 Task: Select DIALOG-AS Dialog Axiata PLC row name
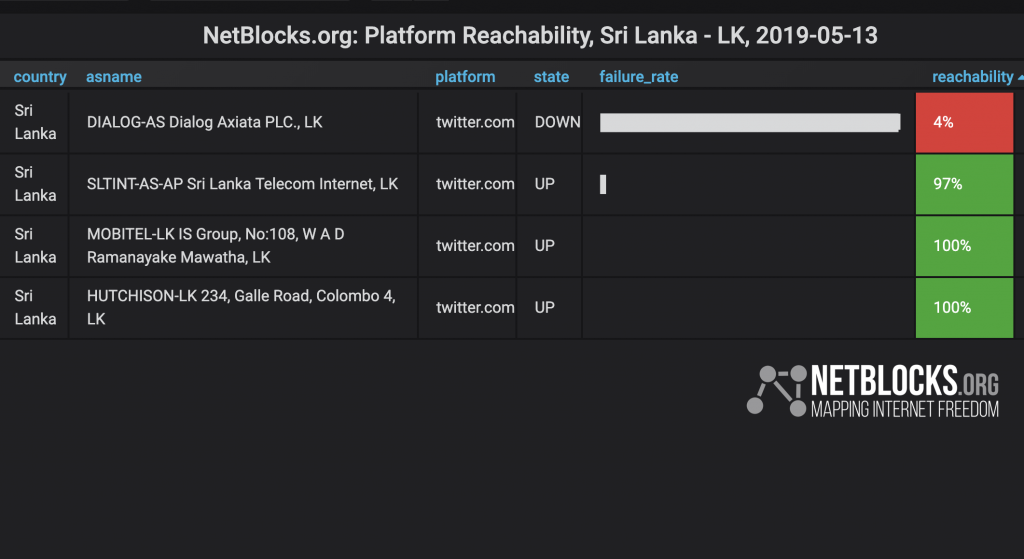[204, 122]
